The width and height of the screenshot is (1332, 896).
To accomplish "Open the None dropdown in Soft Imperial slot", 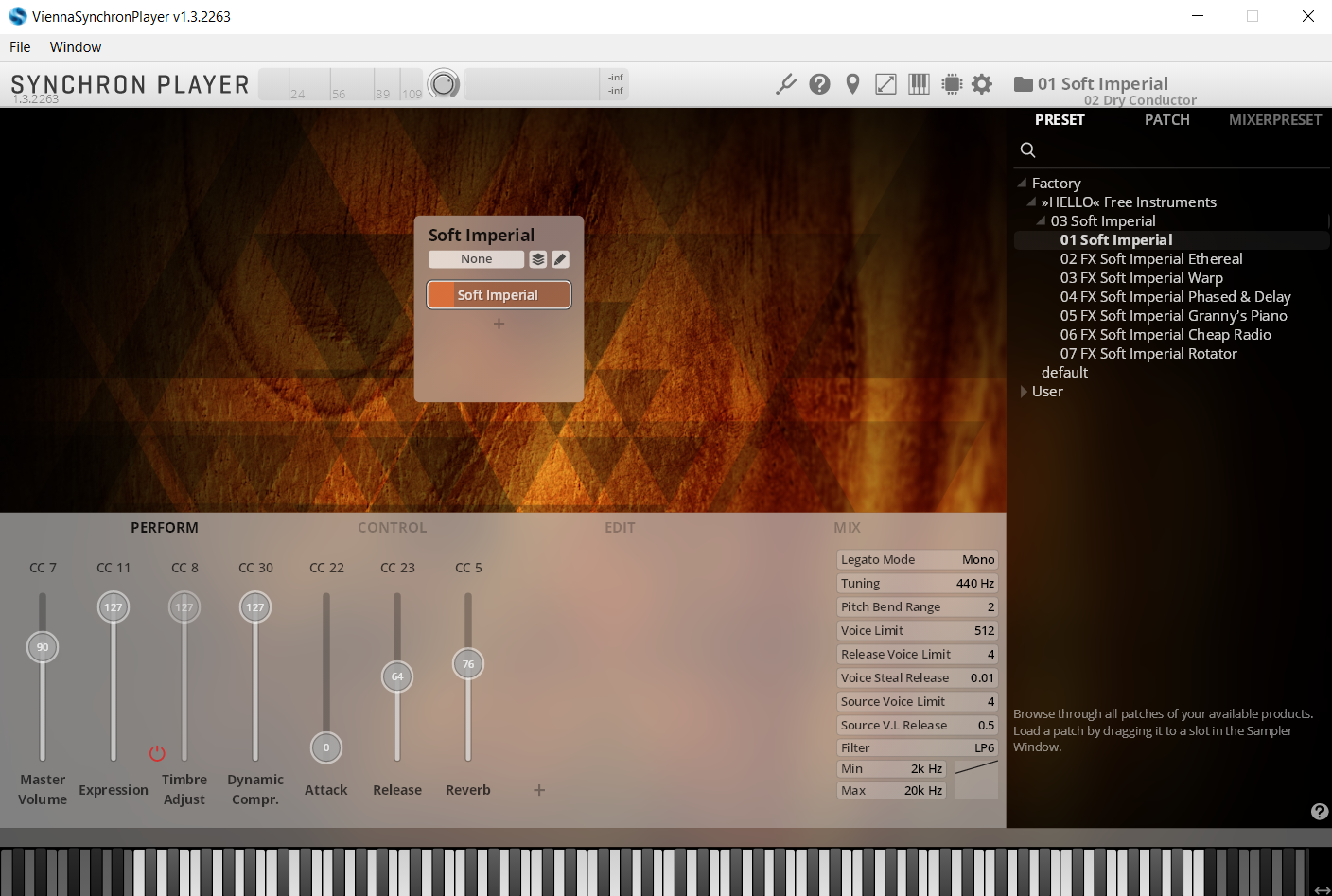I will [x=477, y=259].
